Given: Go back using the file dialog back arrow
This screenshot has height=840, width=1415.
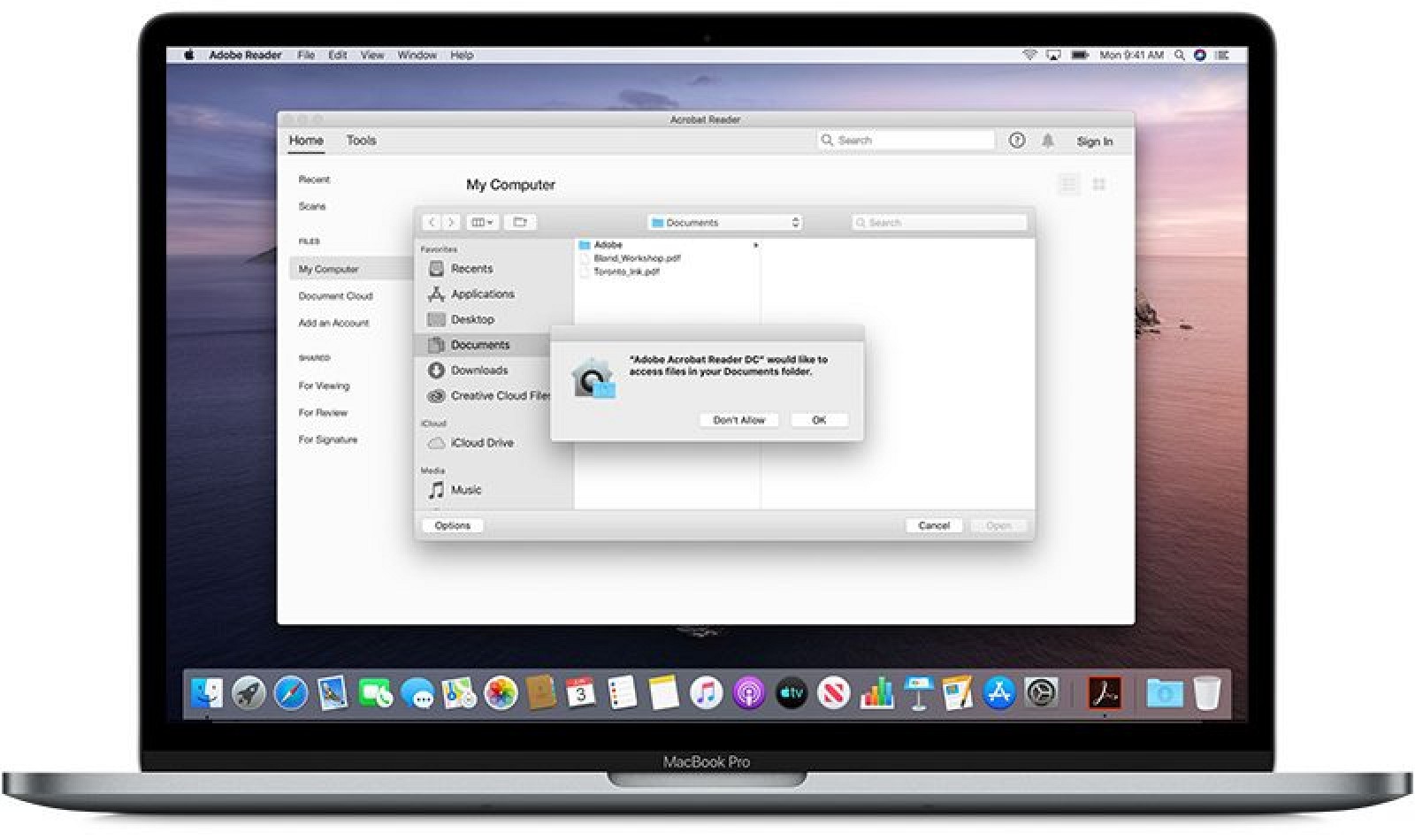Looking at the screenshot, I should (432, 223).
